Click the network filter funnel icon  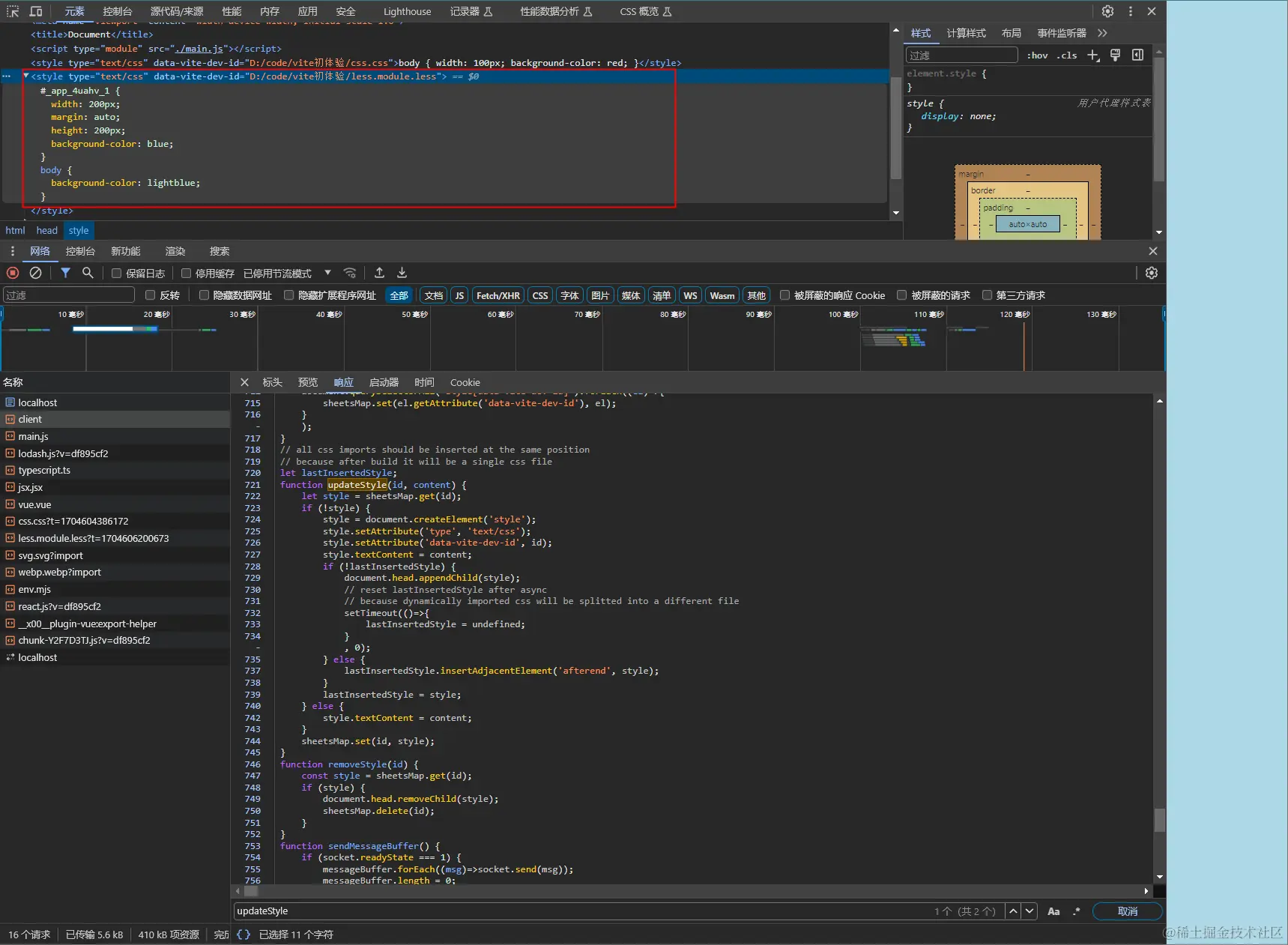(x=65, y=273)
